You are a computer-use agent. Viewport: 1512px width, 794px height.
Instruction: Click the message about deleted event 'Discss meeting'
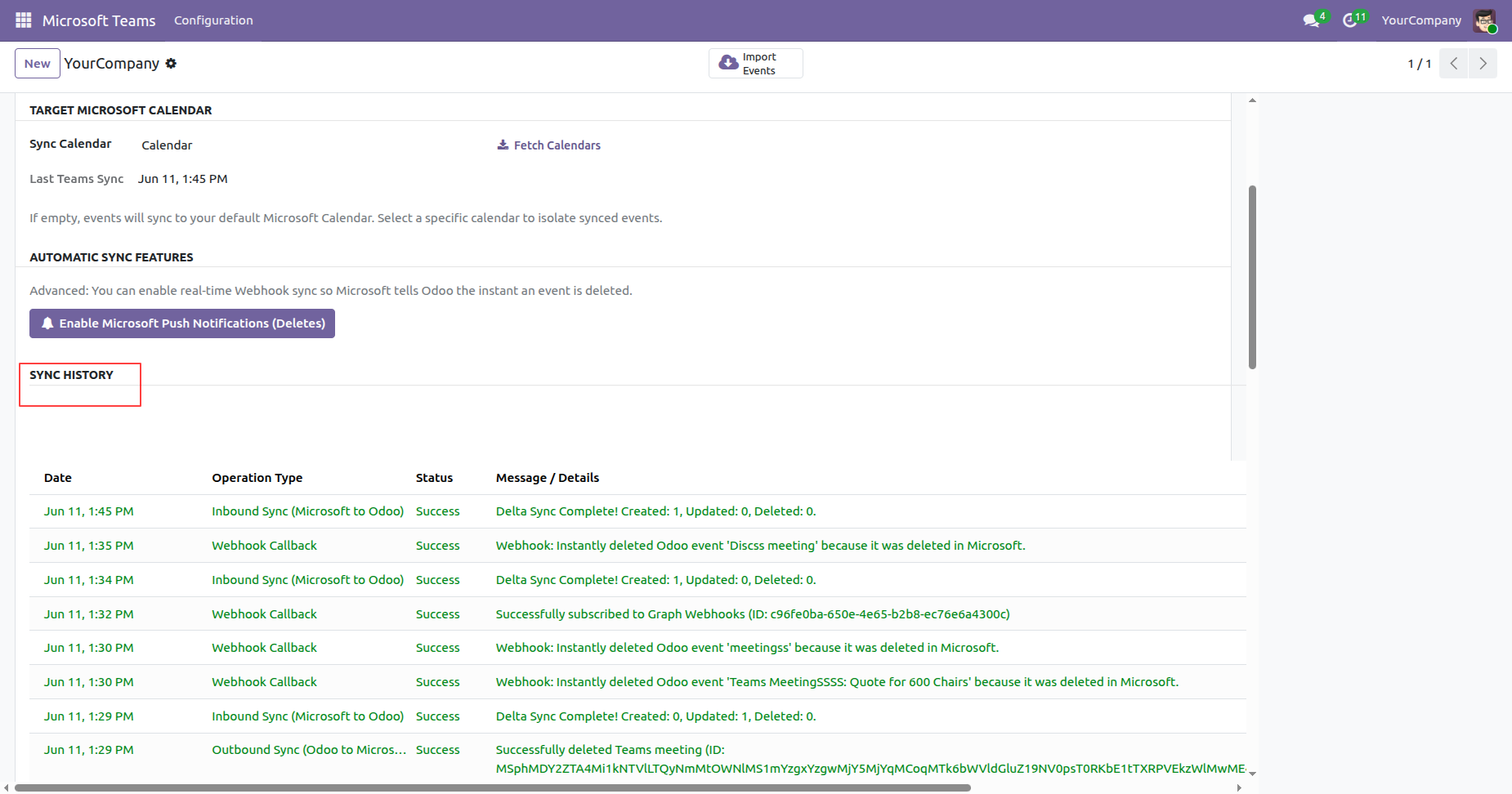click(x=760, y=546)
